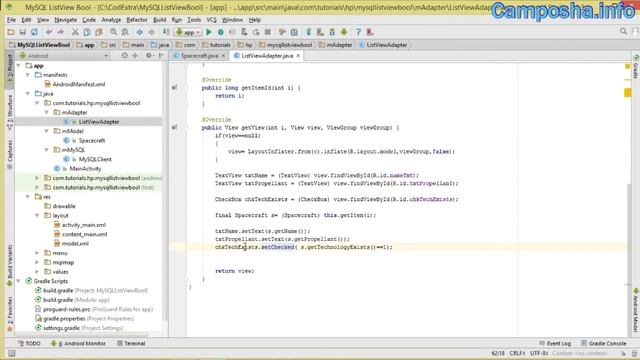Run the app with green play icon
This screenshot has width=640, height=360.
tap(209, 32)
